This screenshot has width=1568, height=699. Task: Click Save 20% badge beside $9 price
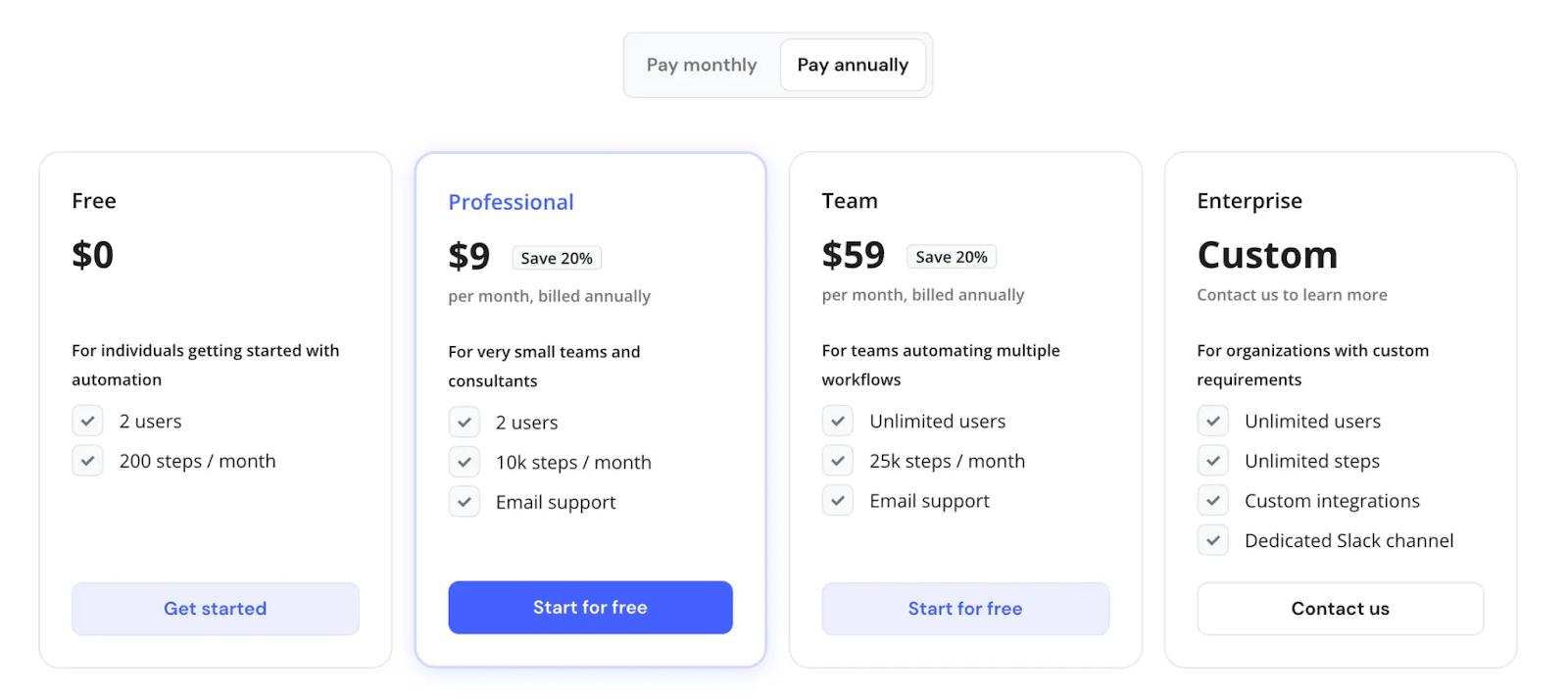[x=557, y=258]
